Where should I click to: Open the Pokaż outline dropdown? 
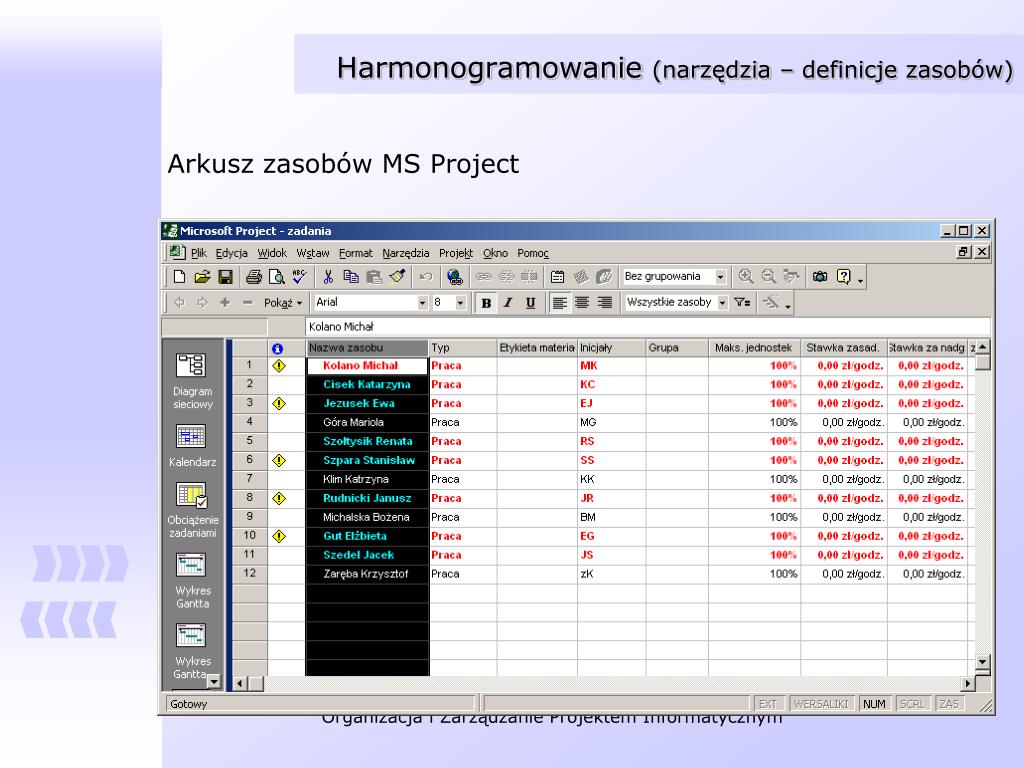(x=283, y=303)
